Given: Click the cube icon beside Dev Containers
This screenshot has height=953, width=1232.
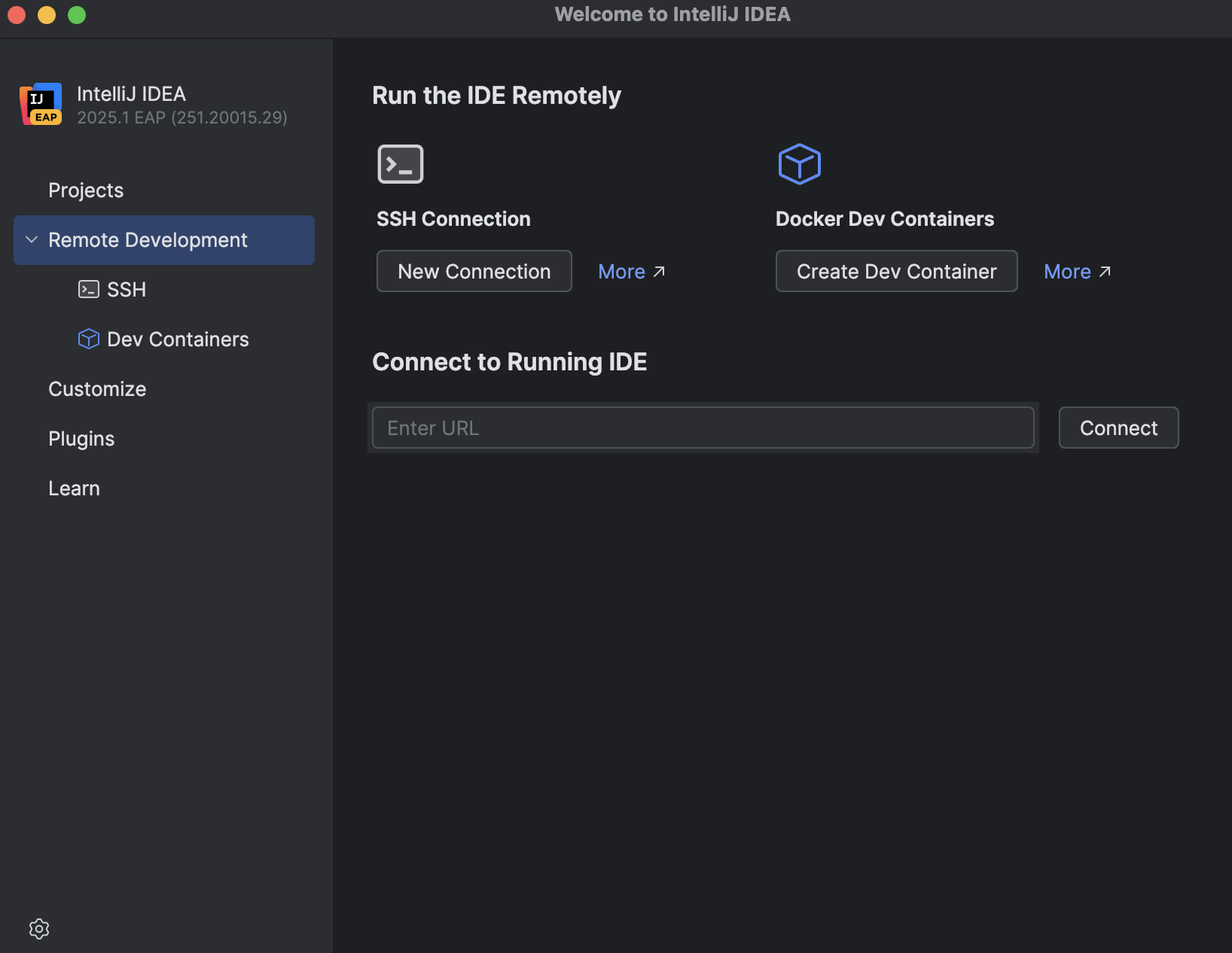Looking at the screenshot, I should point(88,339).
